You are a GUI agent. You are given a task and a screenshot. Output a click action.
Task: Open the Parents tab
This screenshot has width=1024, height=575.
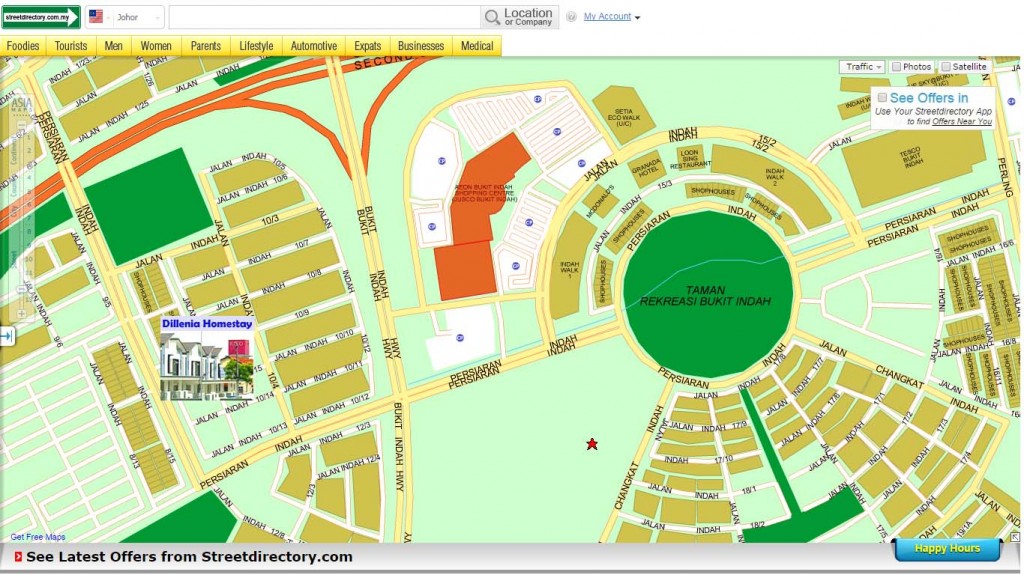206,46
